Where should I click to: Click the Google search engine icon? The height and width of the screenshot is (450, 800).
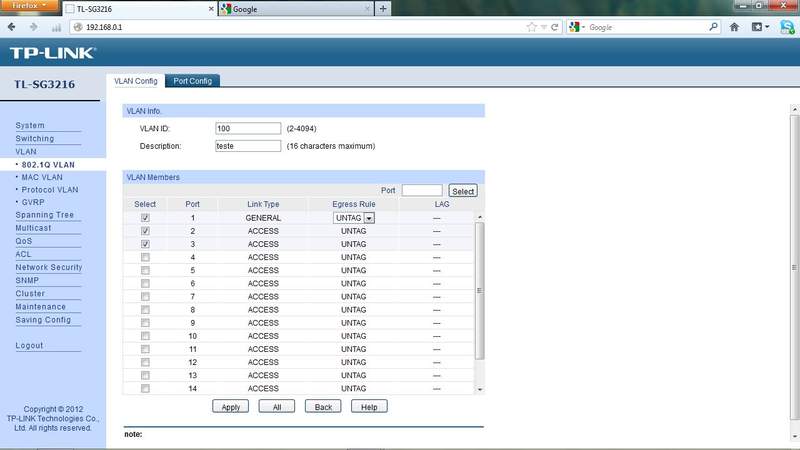click(576, 27)
